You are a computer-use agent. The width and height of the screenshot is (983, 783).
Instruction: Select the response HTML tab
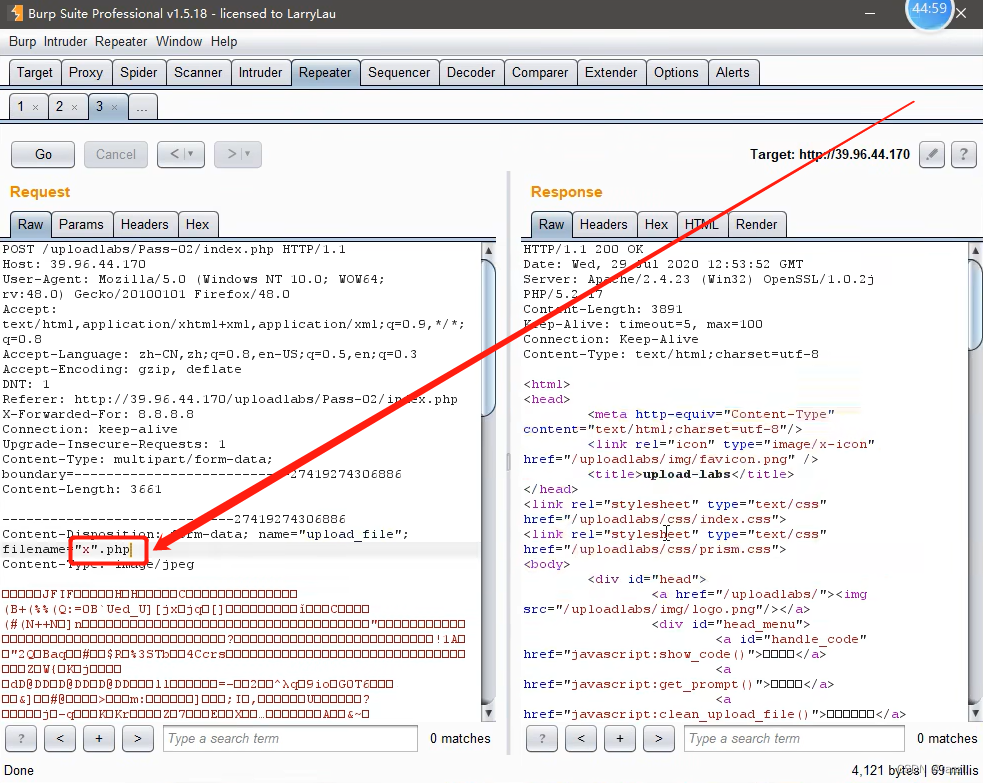(702, 224)
